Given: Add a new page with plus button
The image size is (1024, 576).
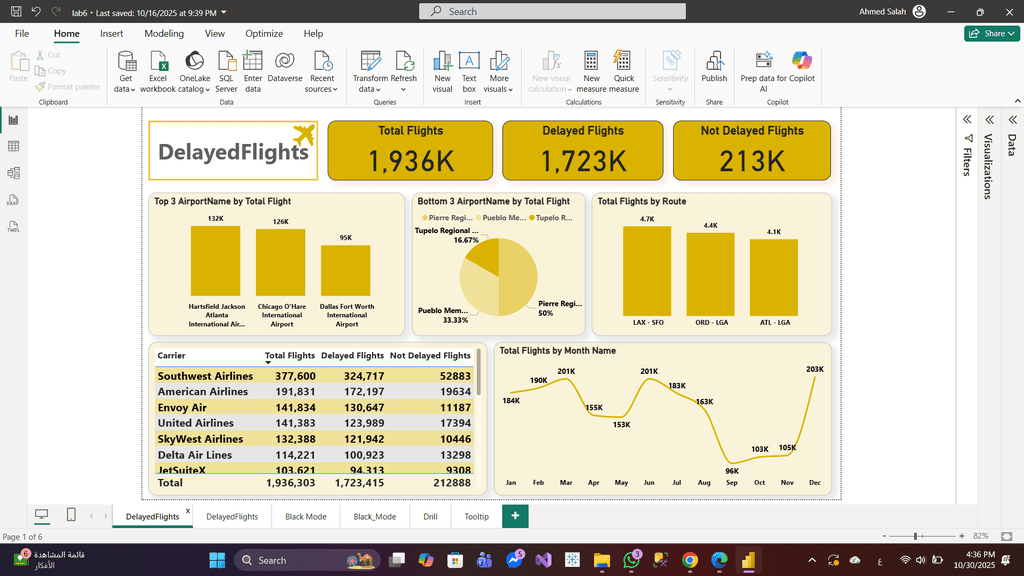Looking at the screenshot, I should coord(515,516).
